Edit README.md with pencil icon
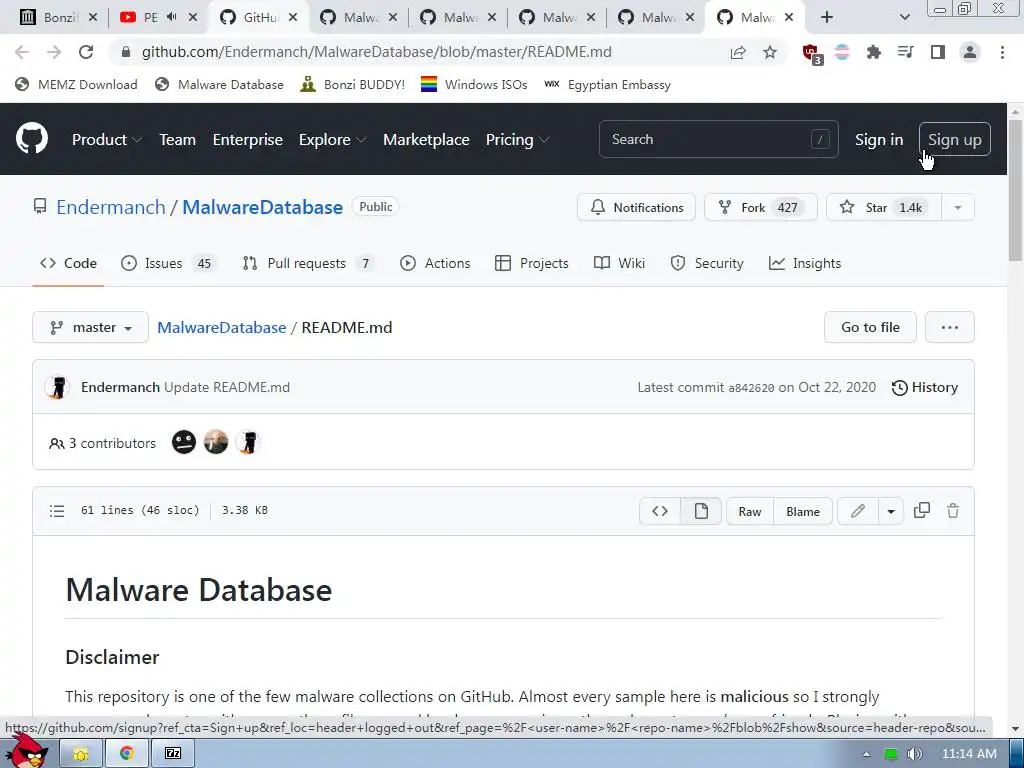Image resolution: width=1024 pixels, height=768 pixels. [x=857, y=511]
